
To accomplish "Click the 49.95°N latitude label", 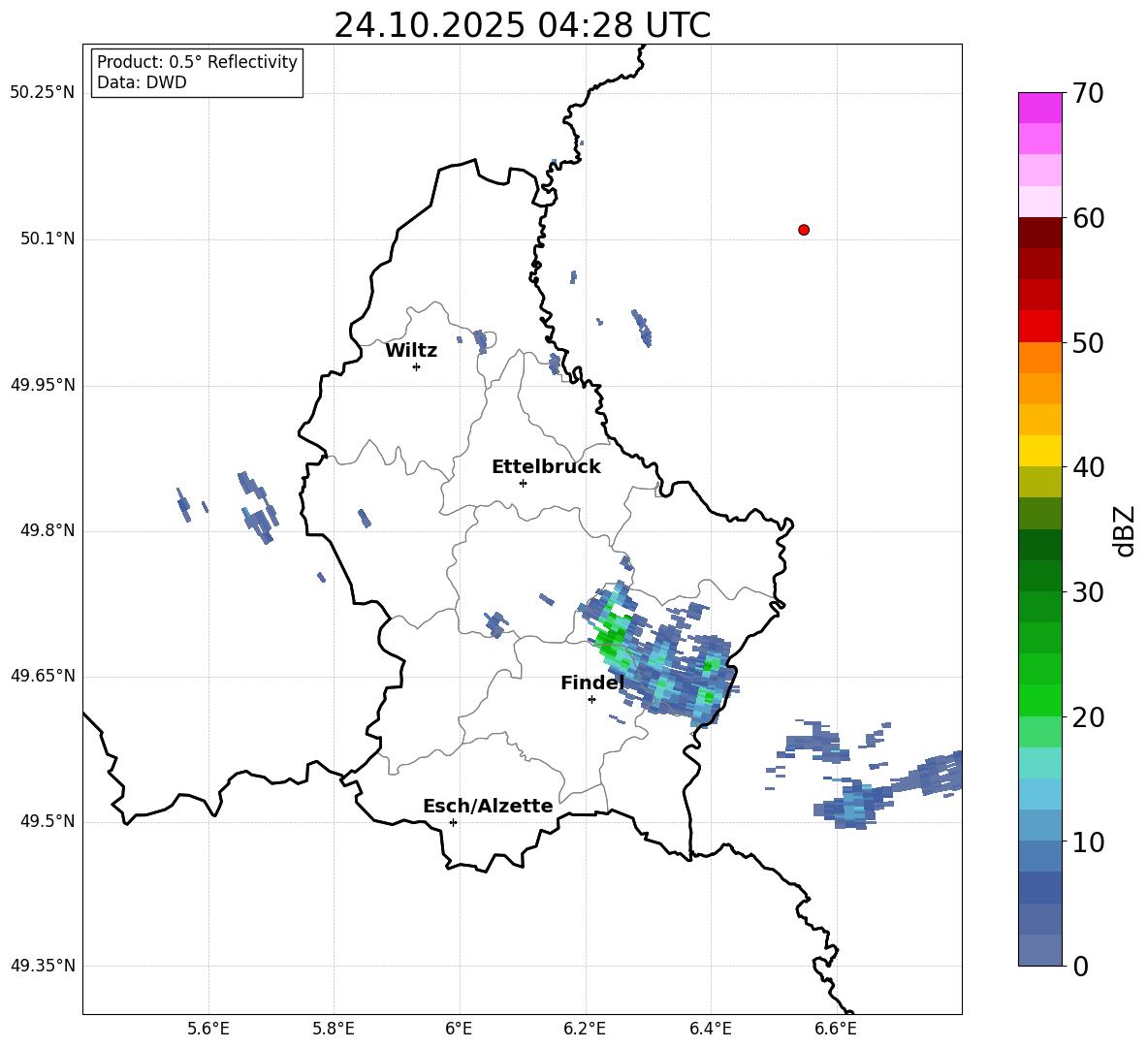I will pyautogui.click(x=43, y=385).
